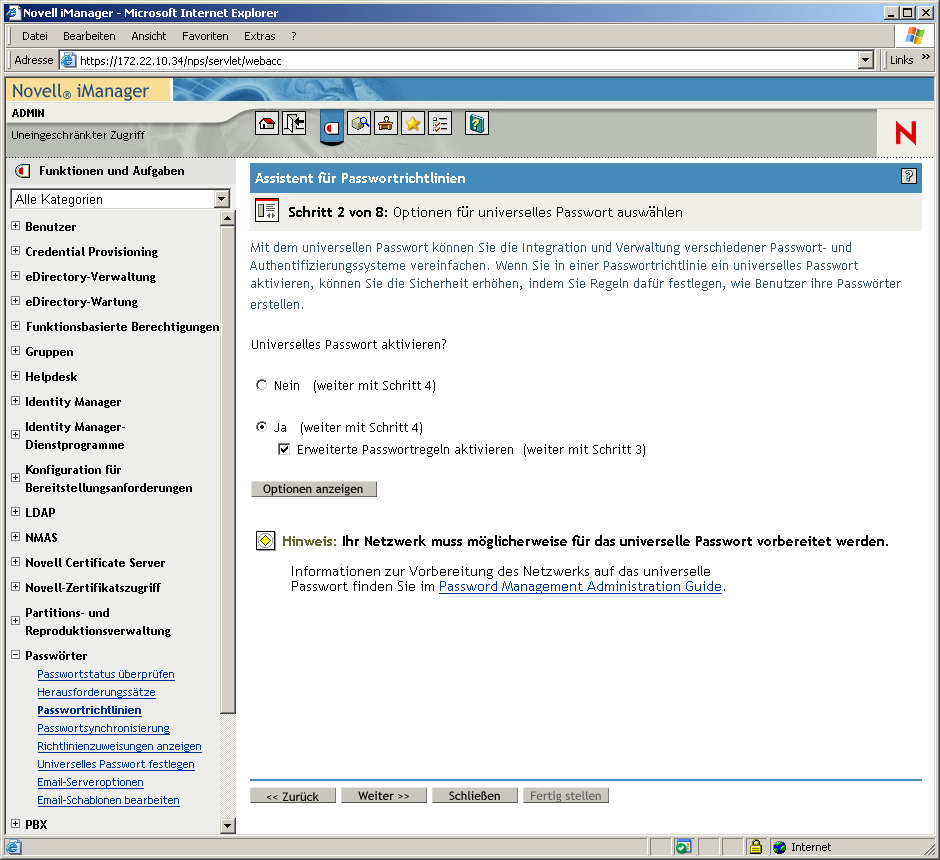Click the Internet Explorer title bar icon
This screenshot has width=940, height=860.
coord(13,12)
